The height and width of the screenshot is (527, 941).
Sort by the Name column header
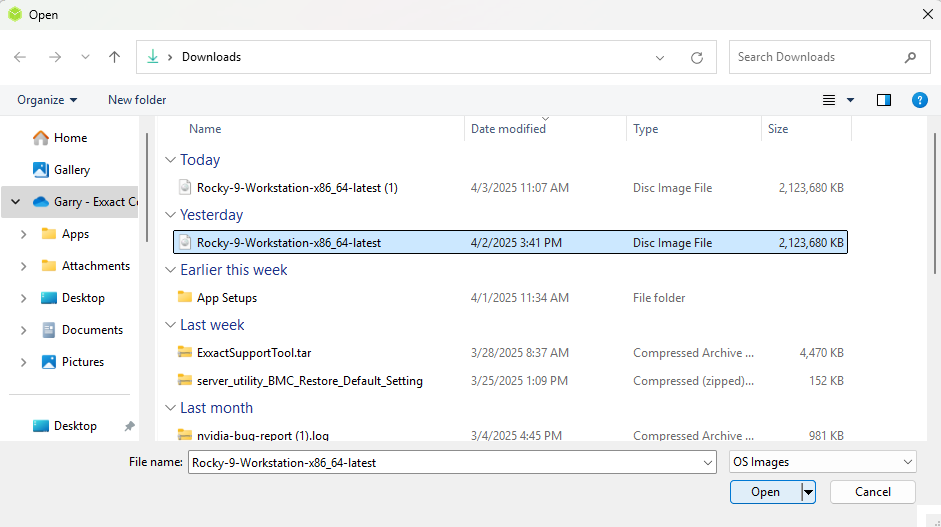205,129
